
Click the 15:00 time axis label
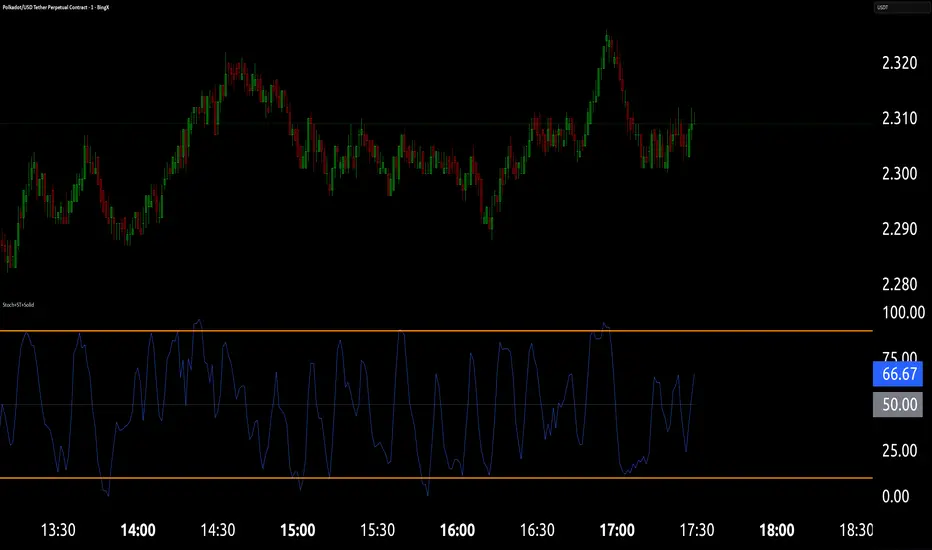pyautogui.click(x=298, y=530)
